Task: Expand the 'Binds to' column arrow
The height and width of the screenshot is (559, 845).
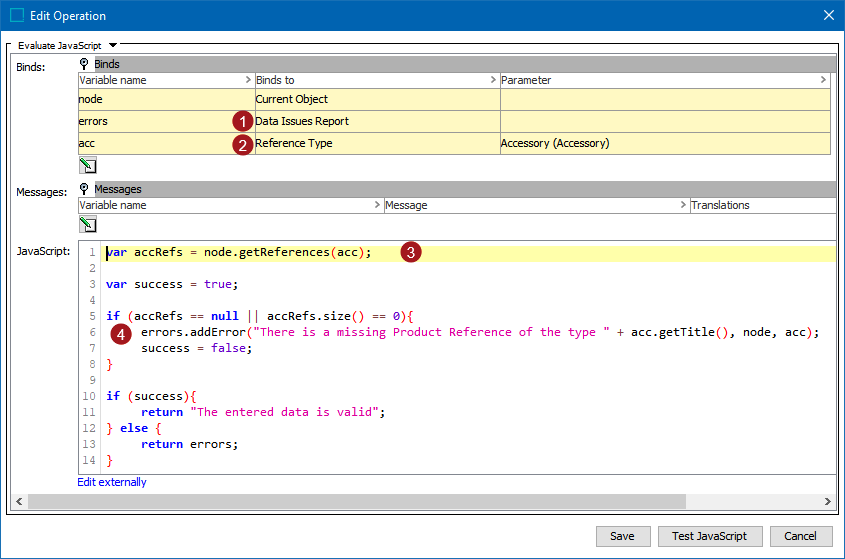Action: pos(493,80)
